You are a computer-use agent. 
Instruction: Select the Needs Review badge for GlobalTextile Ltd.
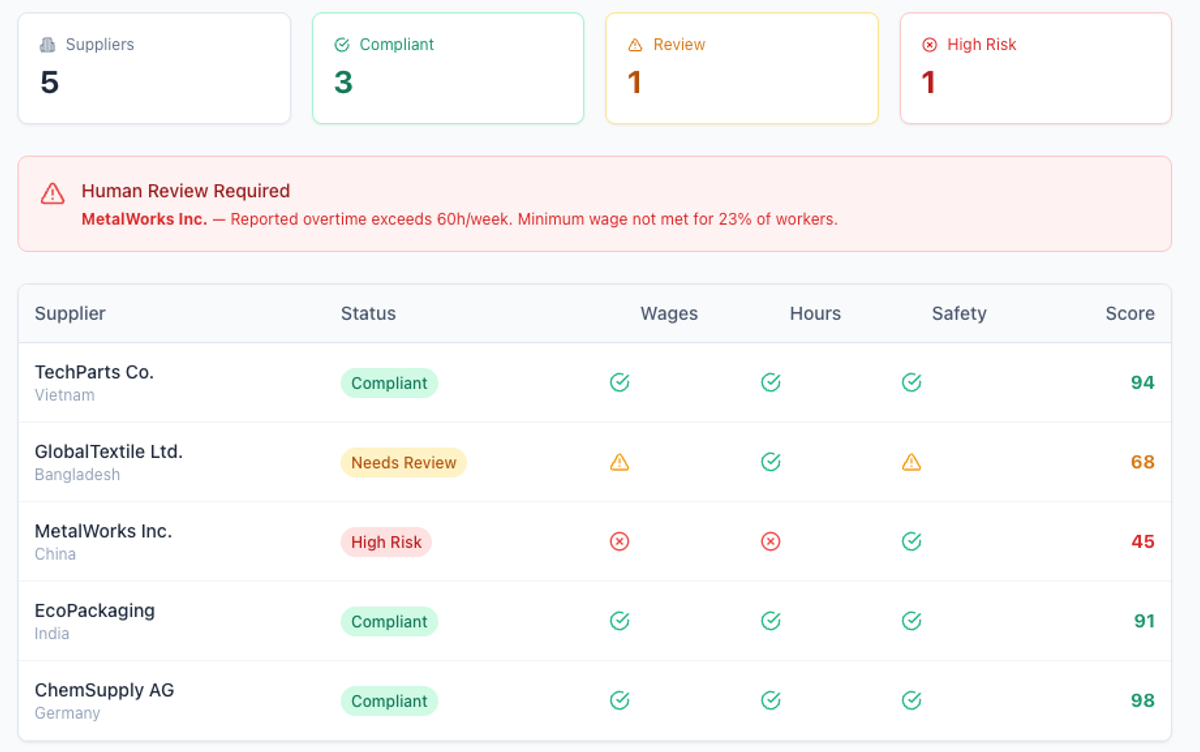[403, 462]
